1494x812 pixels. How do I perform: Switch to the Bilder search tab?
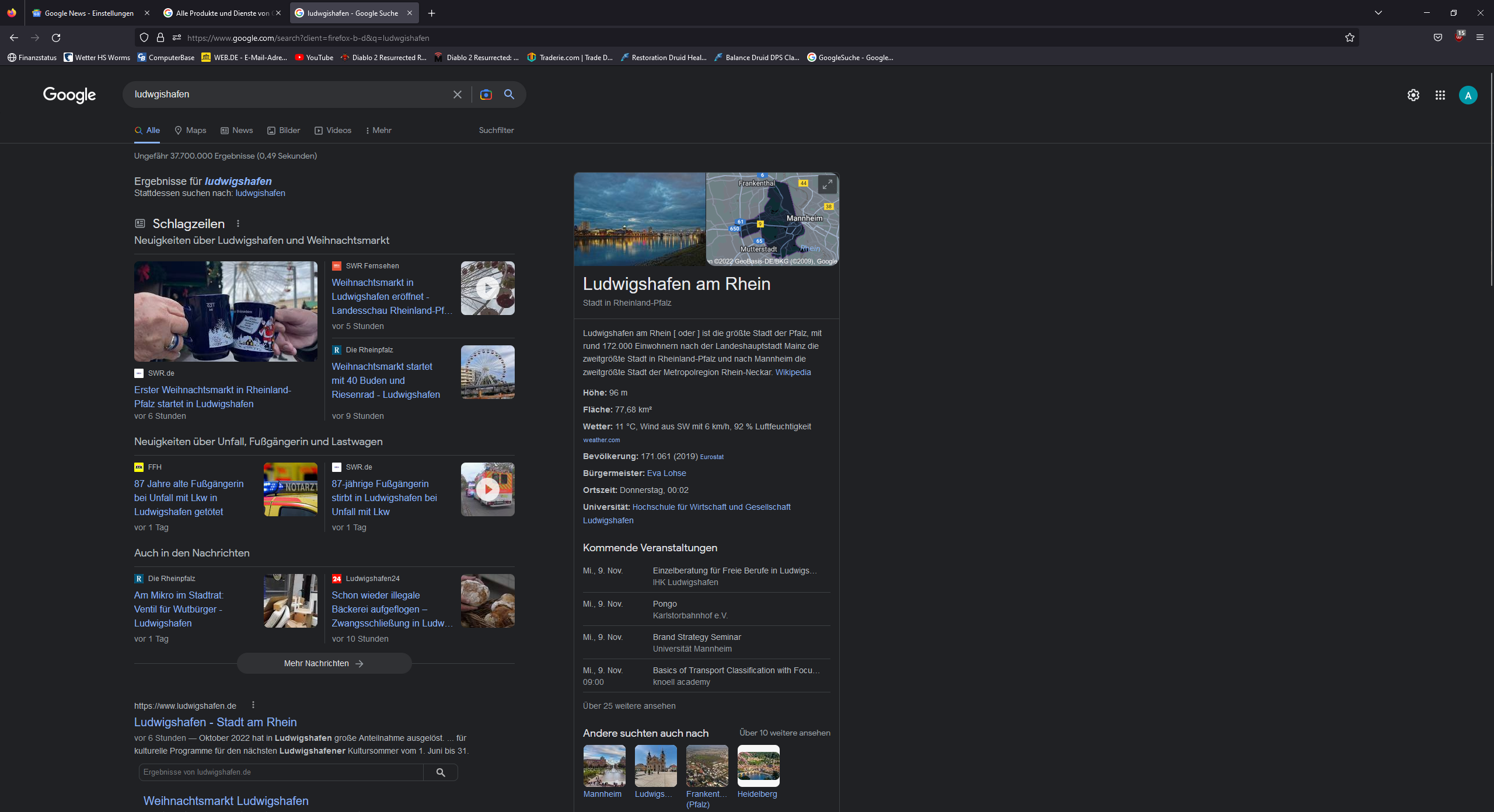tap(284, 130)
